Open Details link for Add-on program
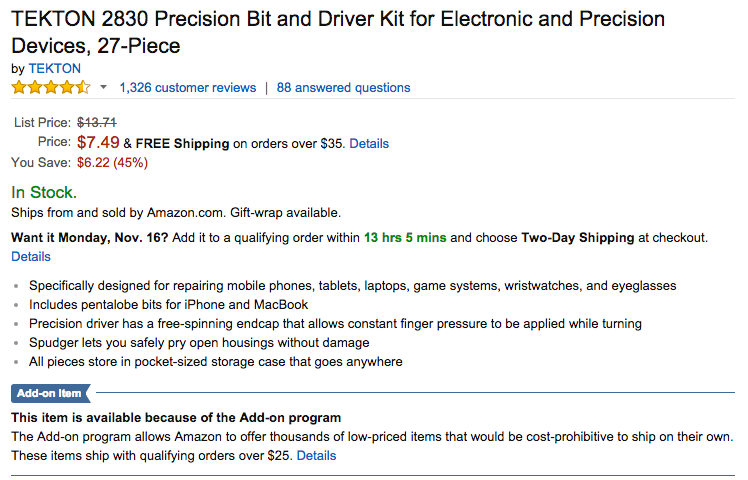 (x=316, y=456)
